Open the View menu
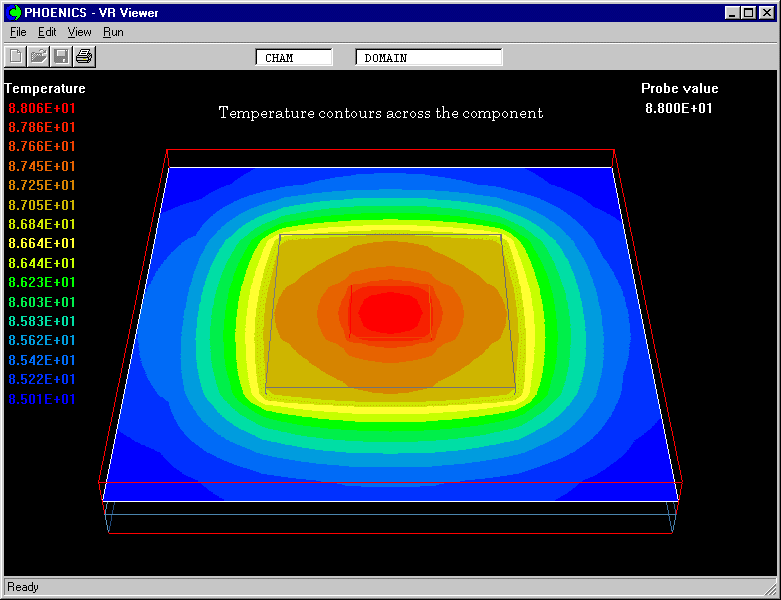The image size is (781, 600). [79, 32]
